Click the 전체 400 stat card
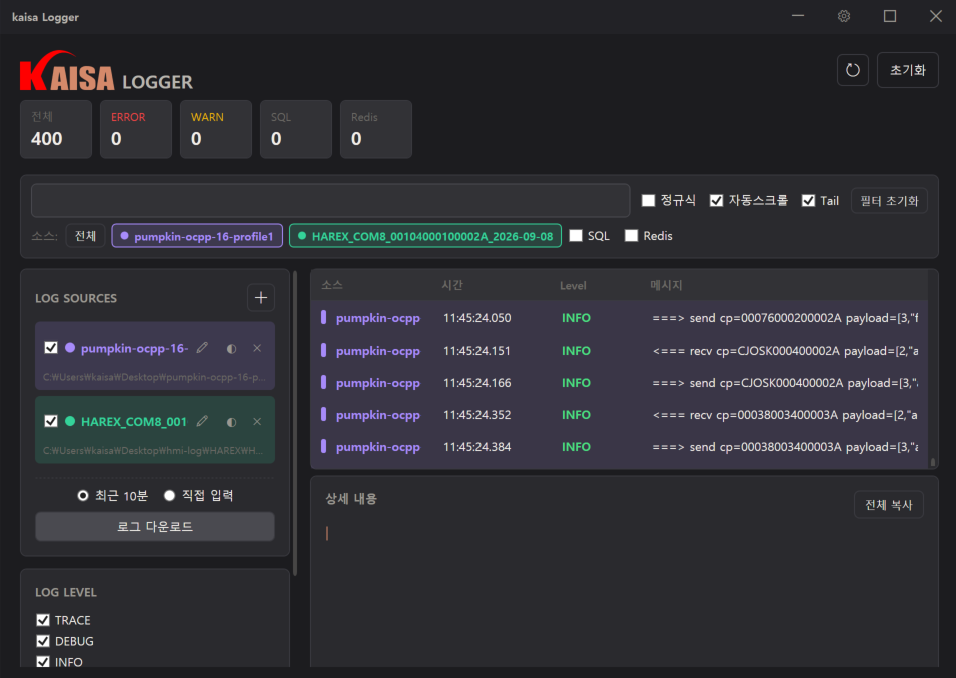Image resolution: width=956 pixels, height=678 pixels. 56,129
